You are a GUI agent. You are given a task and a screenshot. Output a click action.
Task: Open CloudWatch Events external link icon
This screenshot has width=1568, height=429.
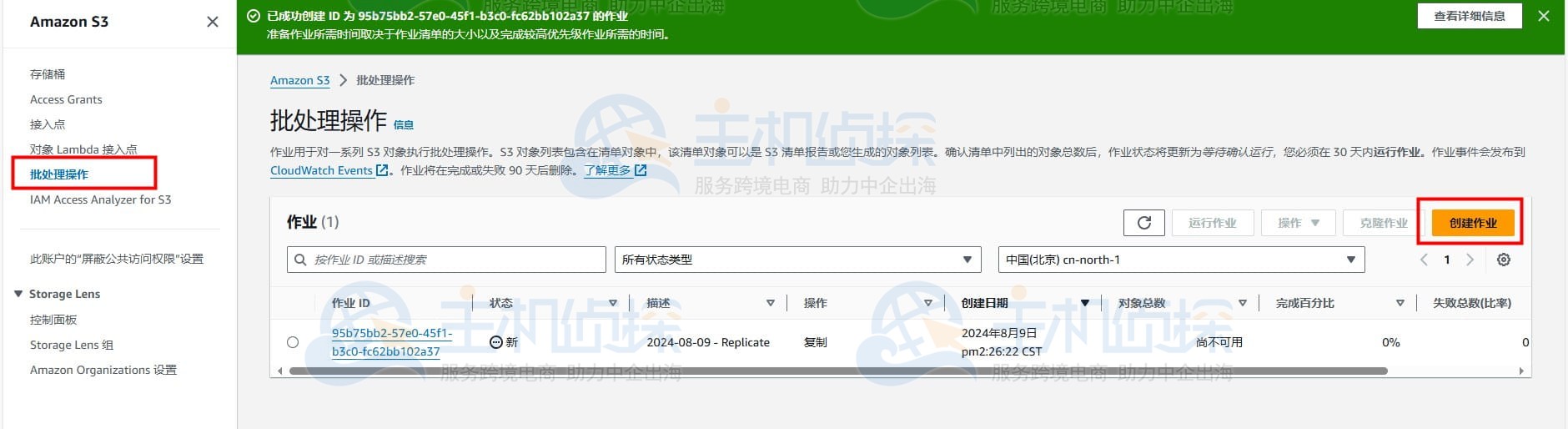point(382,170)
